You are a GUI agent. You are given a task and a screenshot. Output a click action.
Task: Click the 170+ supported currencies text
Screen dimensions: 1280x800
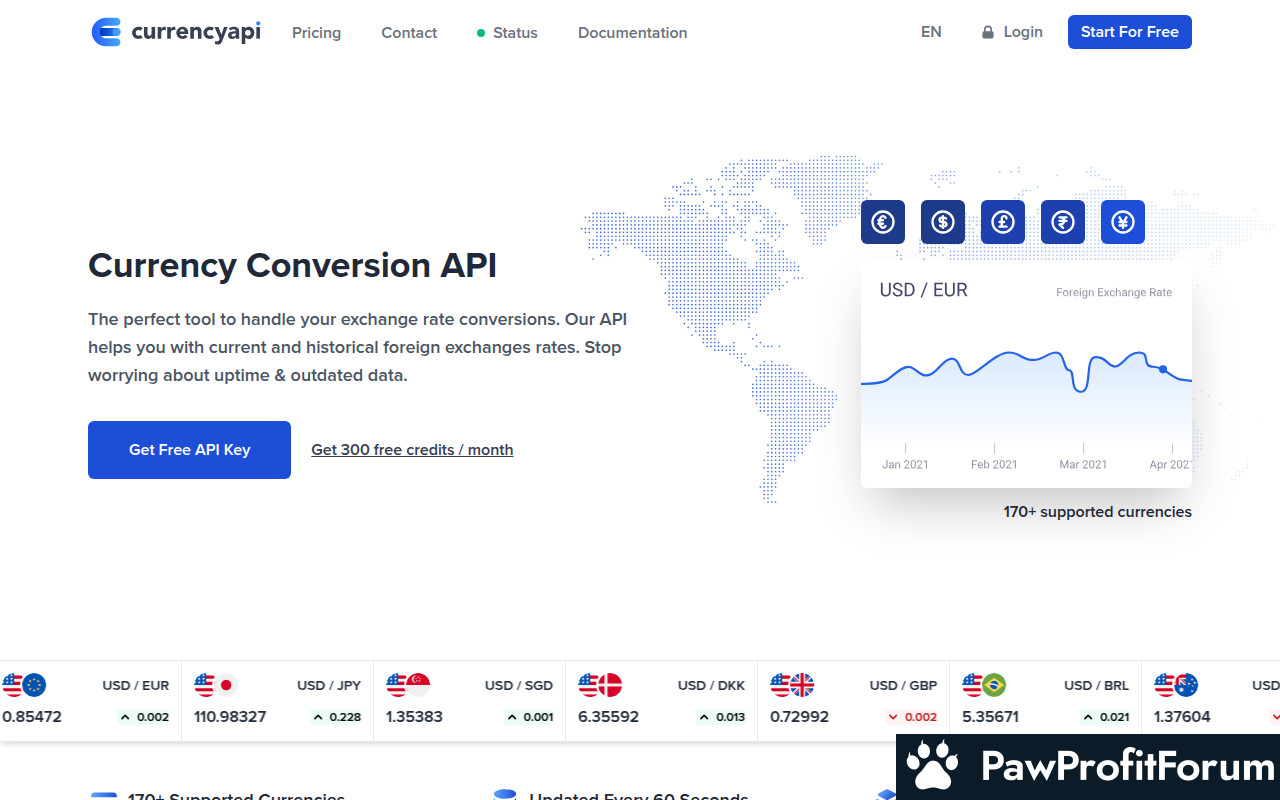[x=1098, y=512]
